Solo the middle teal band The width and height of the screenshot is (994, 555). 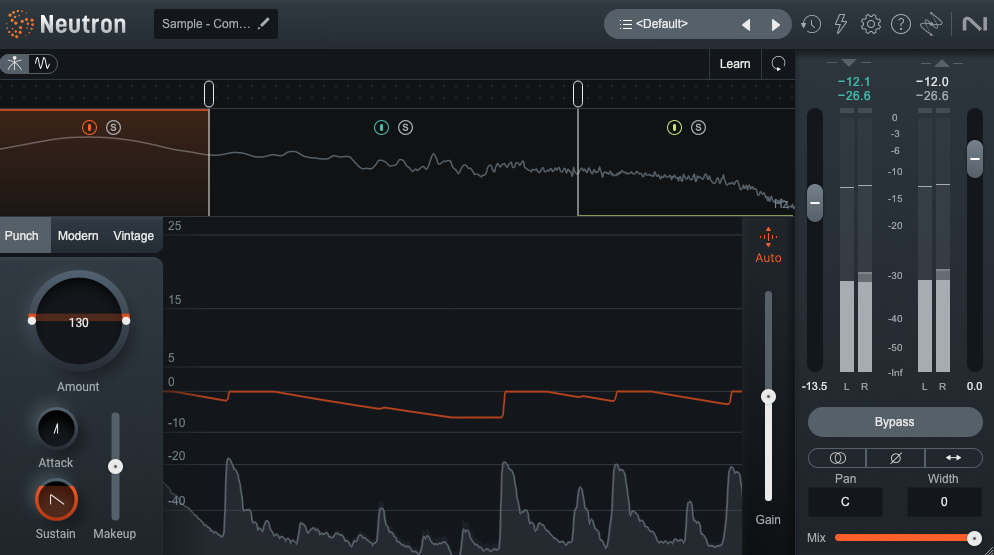tap(405, 127)
